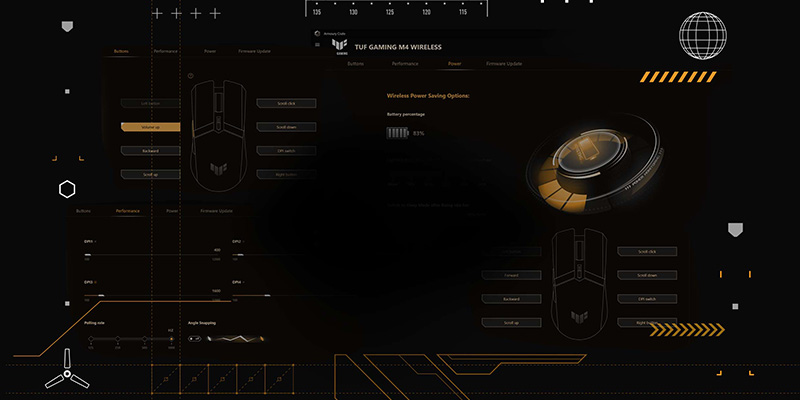The width and height of the screenshot is (800, 400).
Task: Click the Armoury Crate app icon in title bar
Action: [317, 34]
